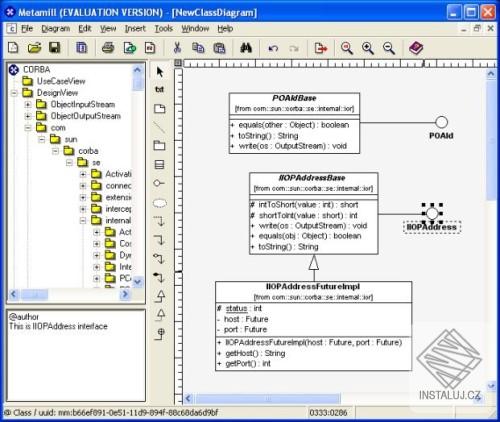Select the txt text tool
The width and height of the screenshot is (500, 422).
pos(160,89)
